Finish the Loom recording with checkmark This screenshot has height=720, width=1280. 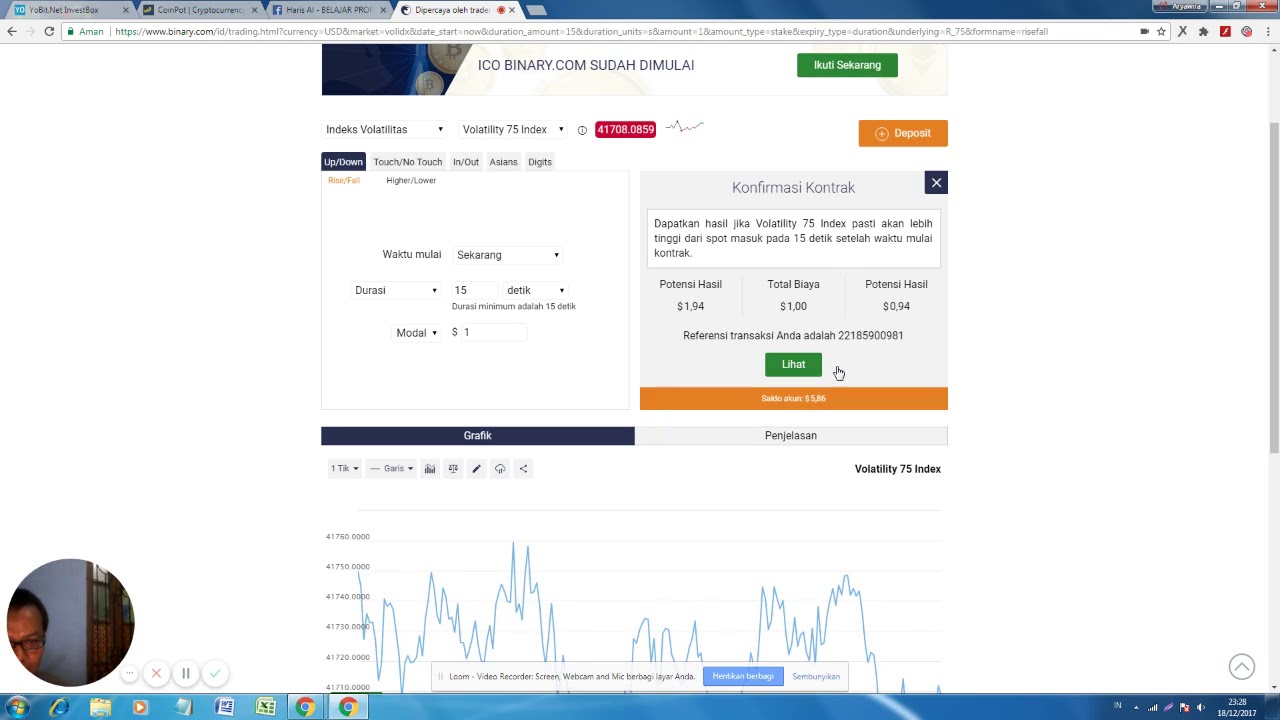click(215, 673)
